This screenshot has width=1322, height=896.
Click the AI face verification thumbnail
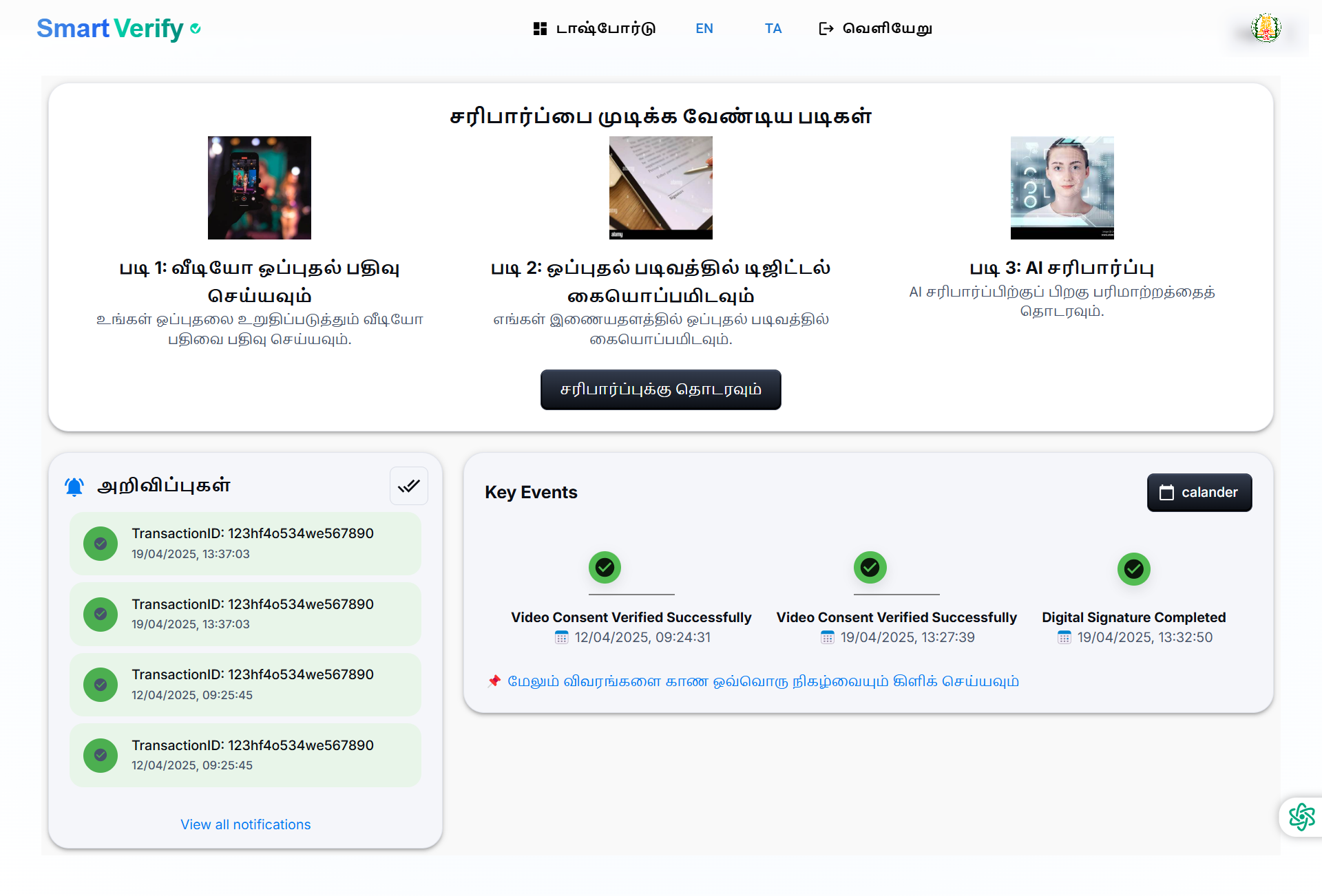tap(1062, 187)
